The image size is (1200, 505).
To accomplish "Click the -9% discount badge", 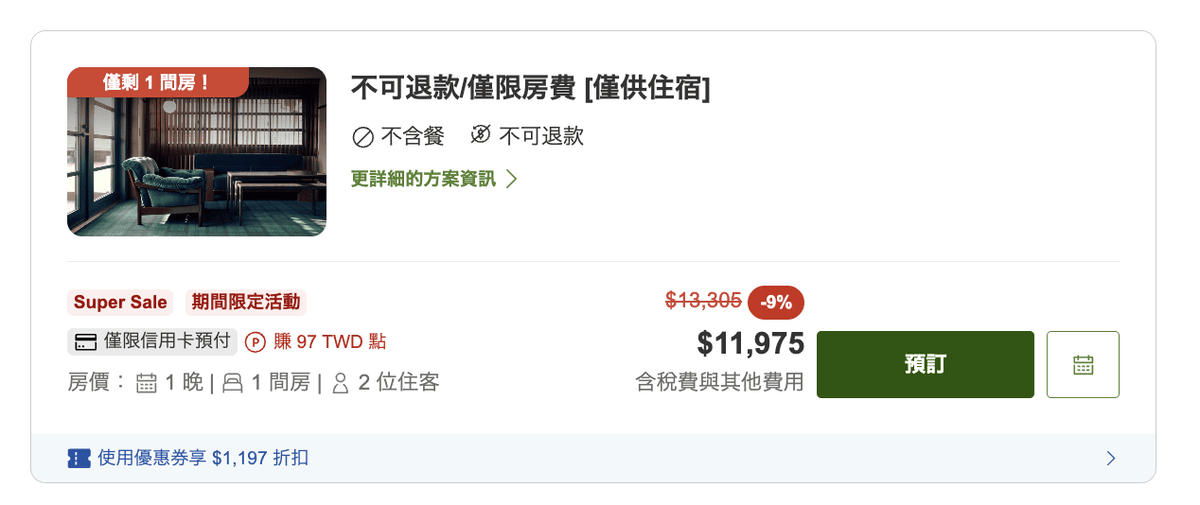I will coord(776,302).
